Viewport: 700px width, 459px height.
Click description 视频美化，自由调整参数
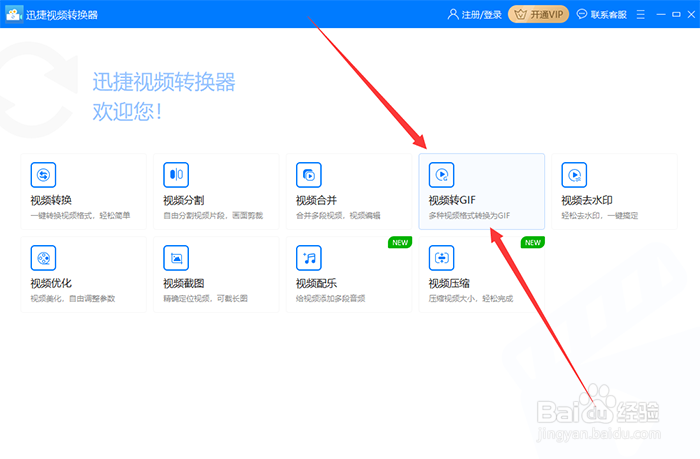click(x=73, y=299)
